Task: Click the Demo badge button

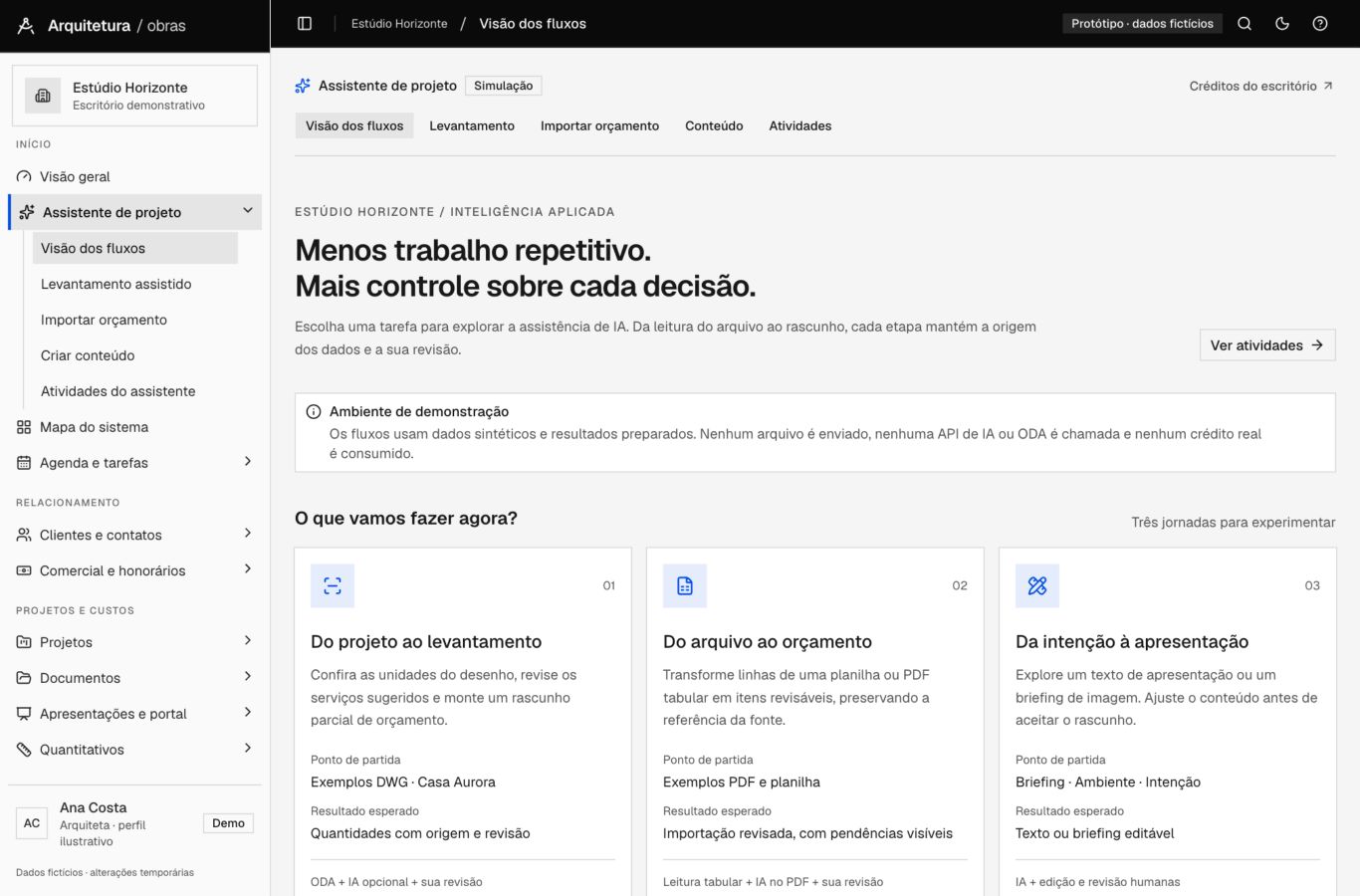Action: point(228,823)
